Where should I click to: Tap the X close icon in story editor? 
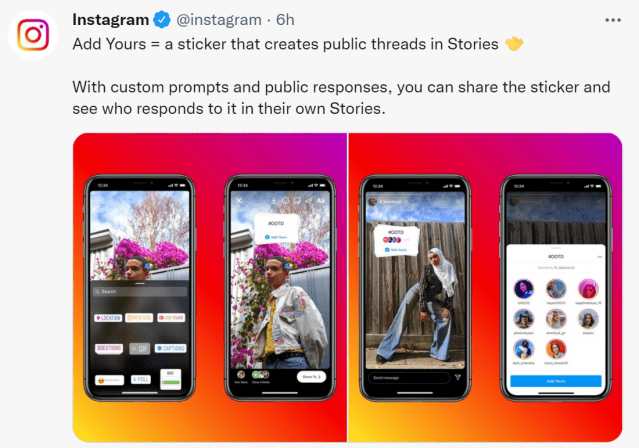[x=239, y=201]
